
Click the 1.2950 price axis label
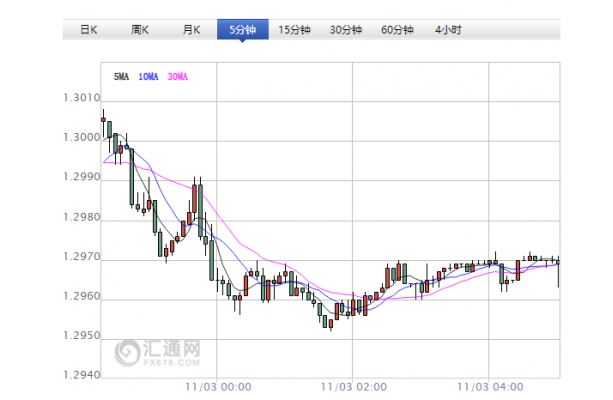82,336
